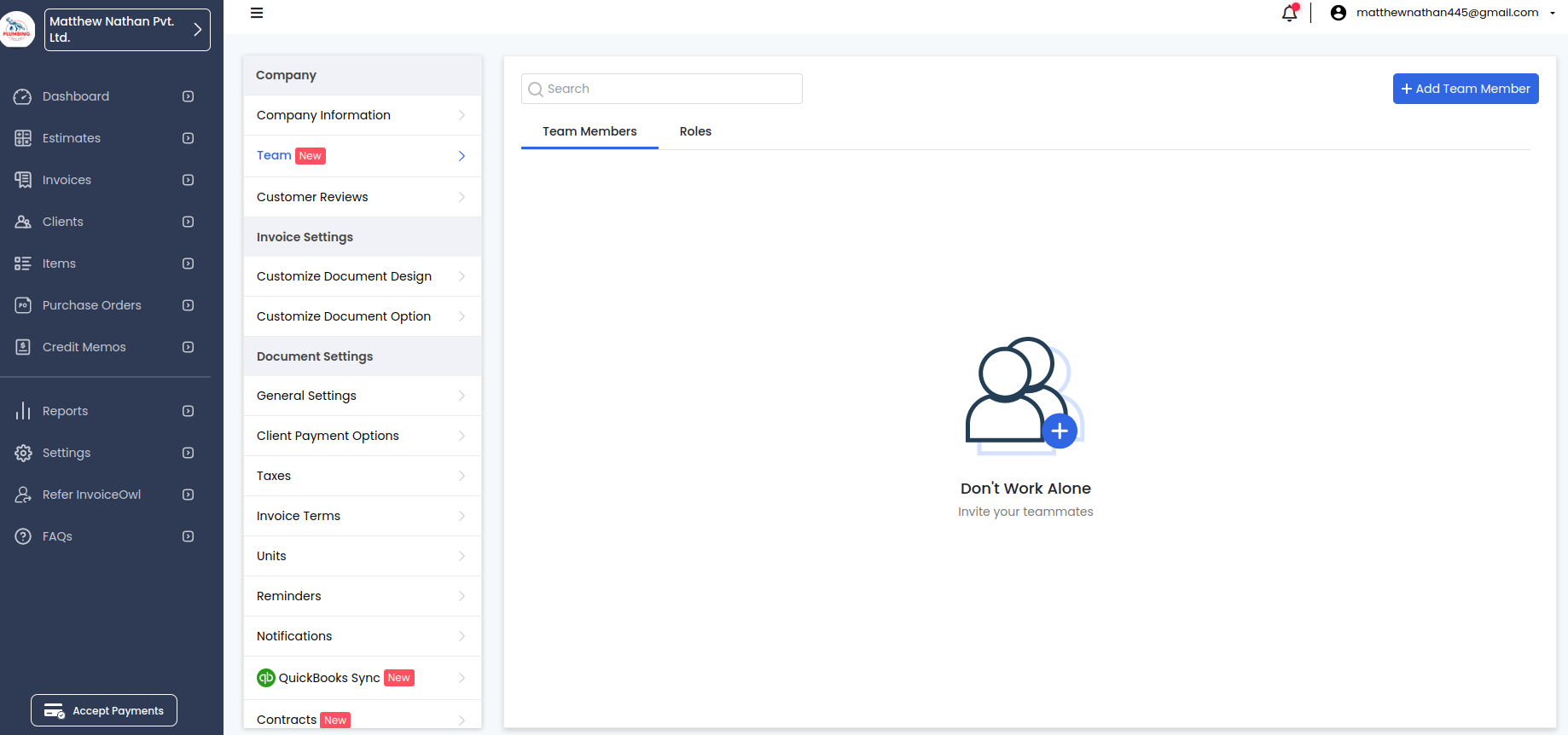The image size is (1568, 735).
Task: Focus the team member Search field
Action: click(662, 89)
